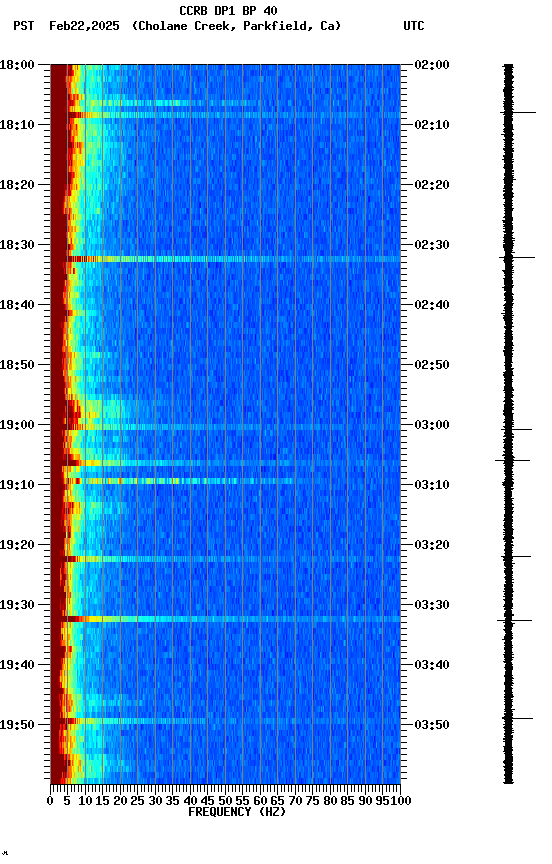This screenshot has width=552, height=864.
Task: Click the 18:10 PST time label
Action: coord(17,125)
